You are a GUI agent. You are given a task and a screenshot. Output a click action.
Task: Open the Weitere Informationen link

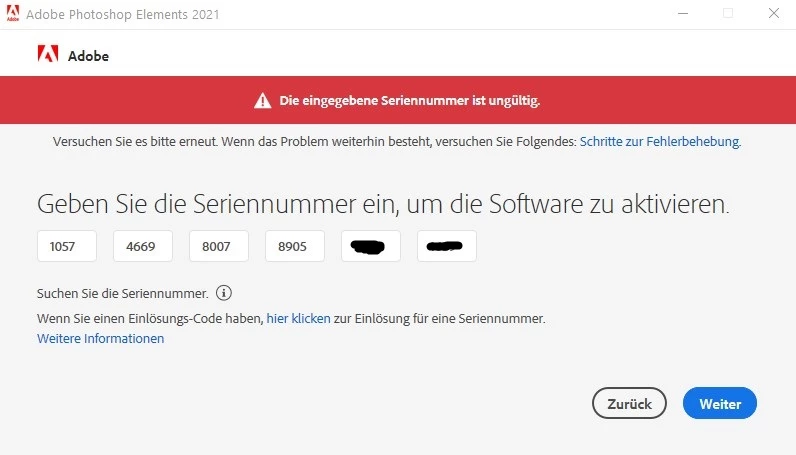click(101, 339)
